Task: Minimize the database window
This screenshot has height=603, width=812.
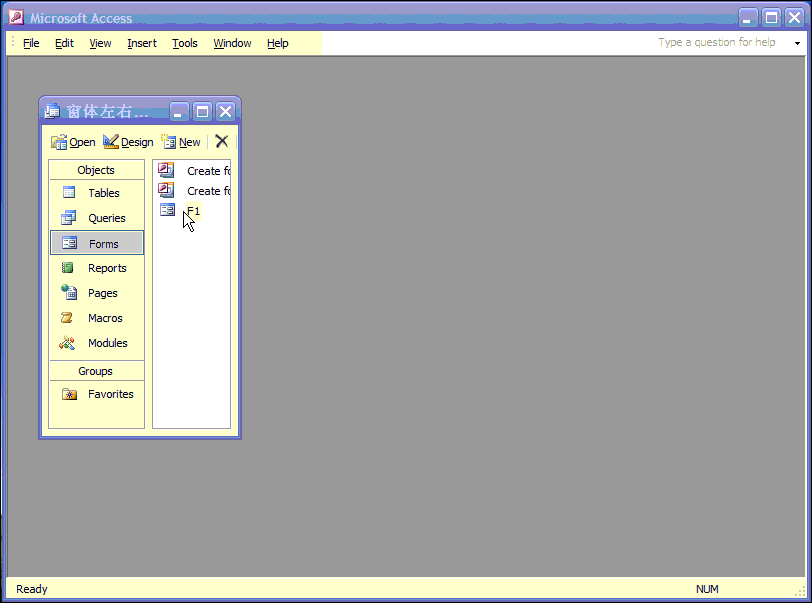Action: (179, 111)
